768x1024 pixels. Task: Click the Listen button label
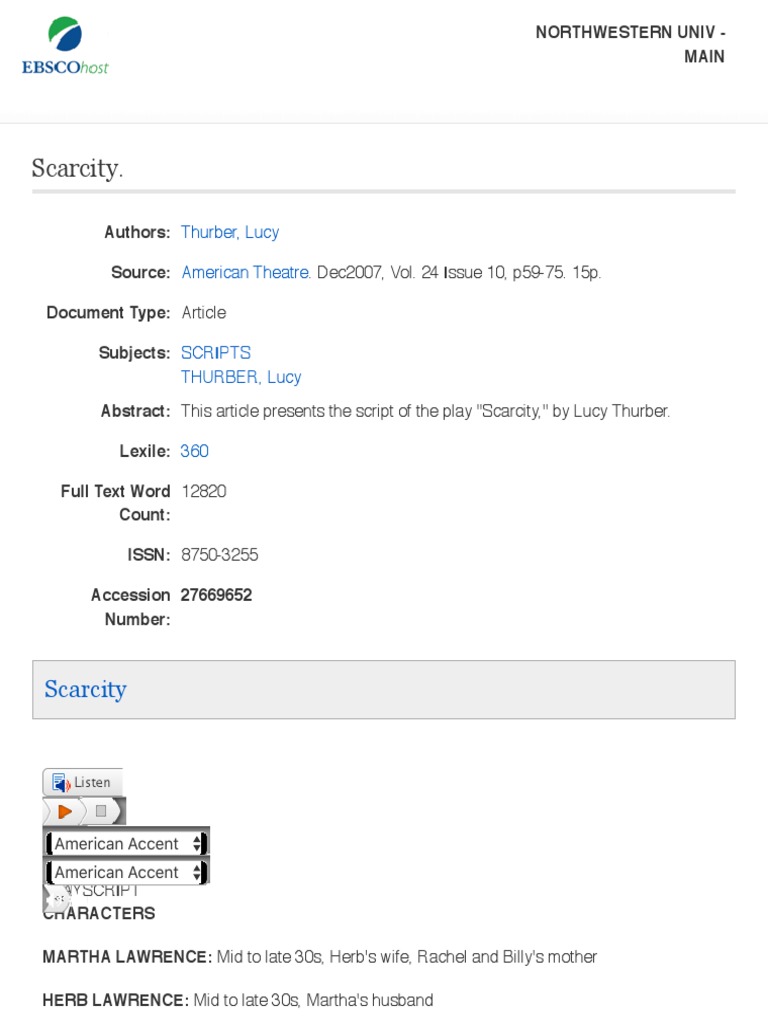pos(93,782)
